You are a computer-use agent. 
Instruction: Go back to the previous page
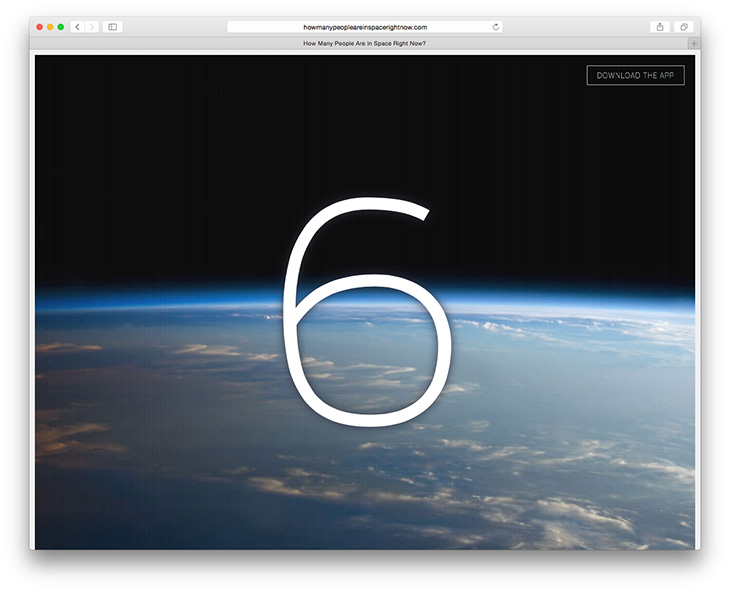click(x=78, y=27)
